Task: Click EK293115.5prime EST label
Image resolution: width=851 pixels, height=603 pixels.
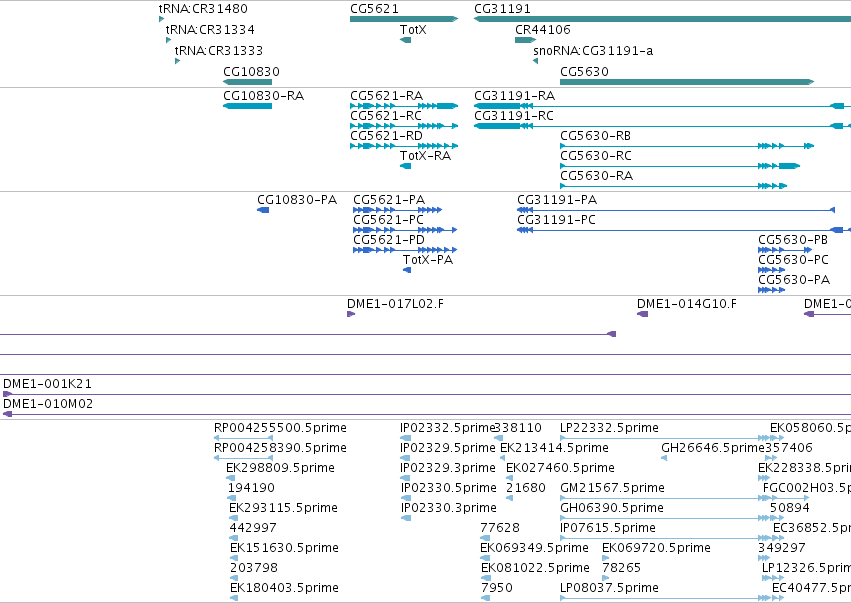Action: click(x=283, y=508)
